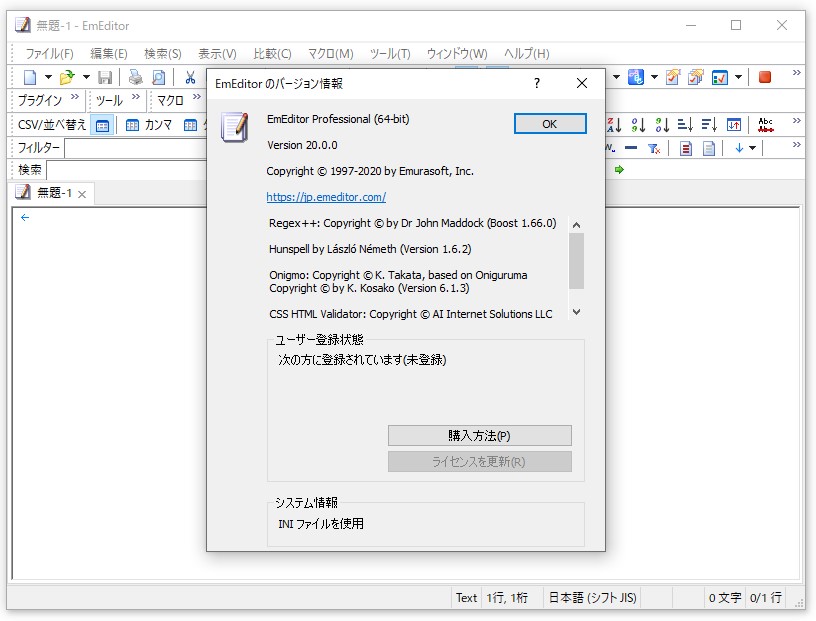Toggle the CSV cell selection mode button

(102, 125)
